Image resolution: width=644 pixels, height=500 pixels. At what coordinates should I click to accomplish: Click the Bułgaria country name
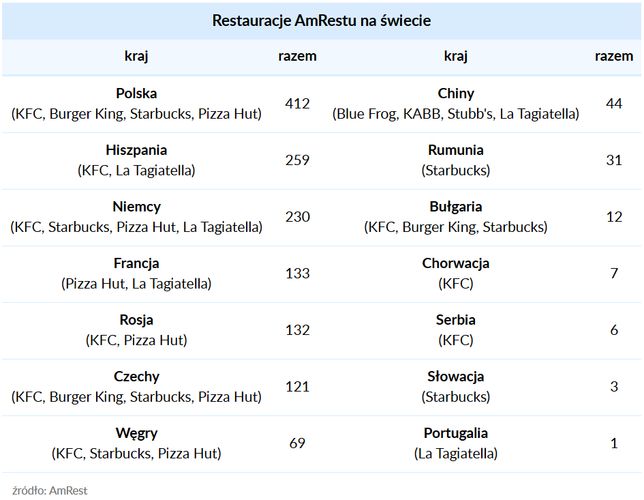(x=456, y=207)
